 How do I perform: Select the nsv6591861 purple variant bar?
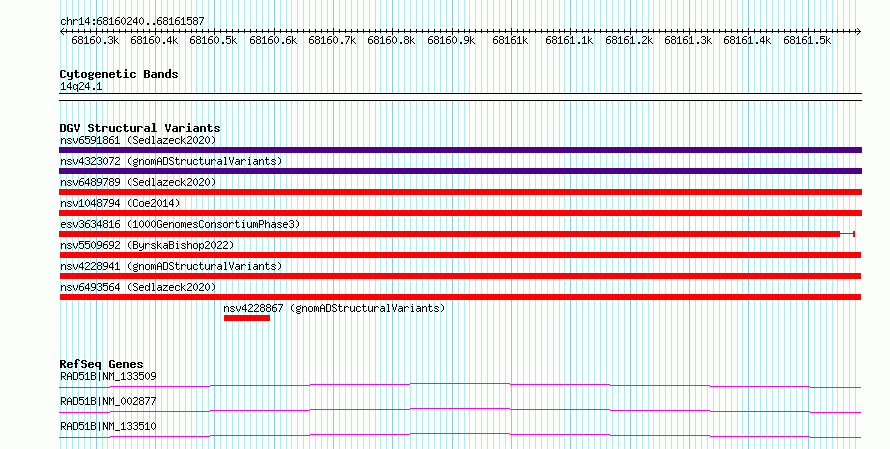click(460, 150)
